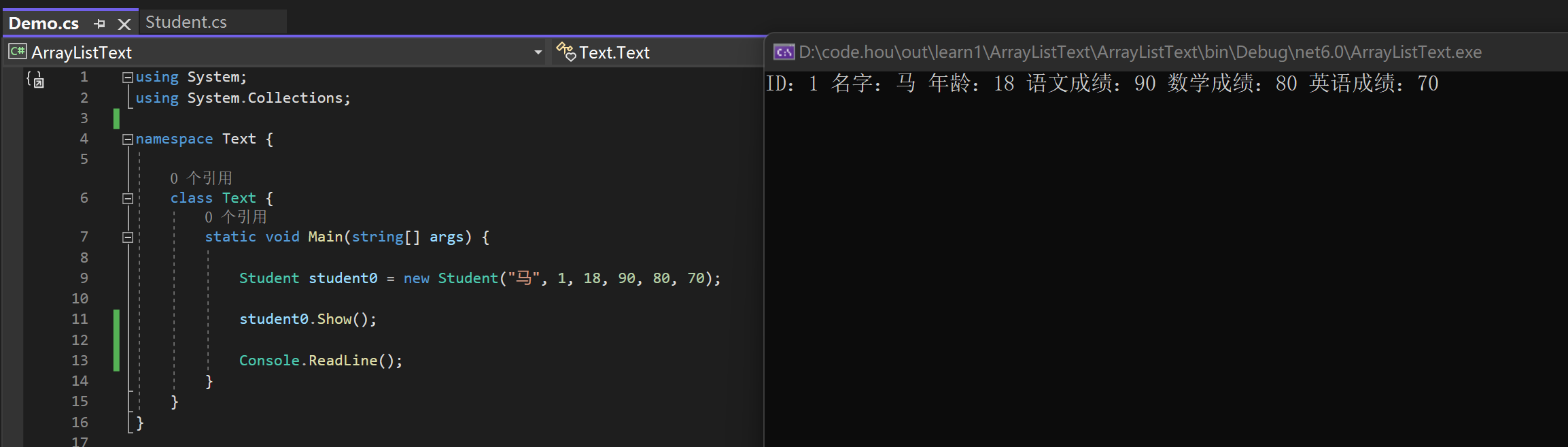Click the "0 个引用" link above class Text
This screenshot has height=447, width=1568.
[x=201, y=178]
